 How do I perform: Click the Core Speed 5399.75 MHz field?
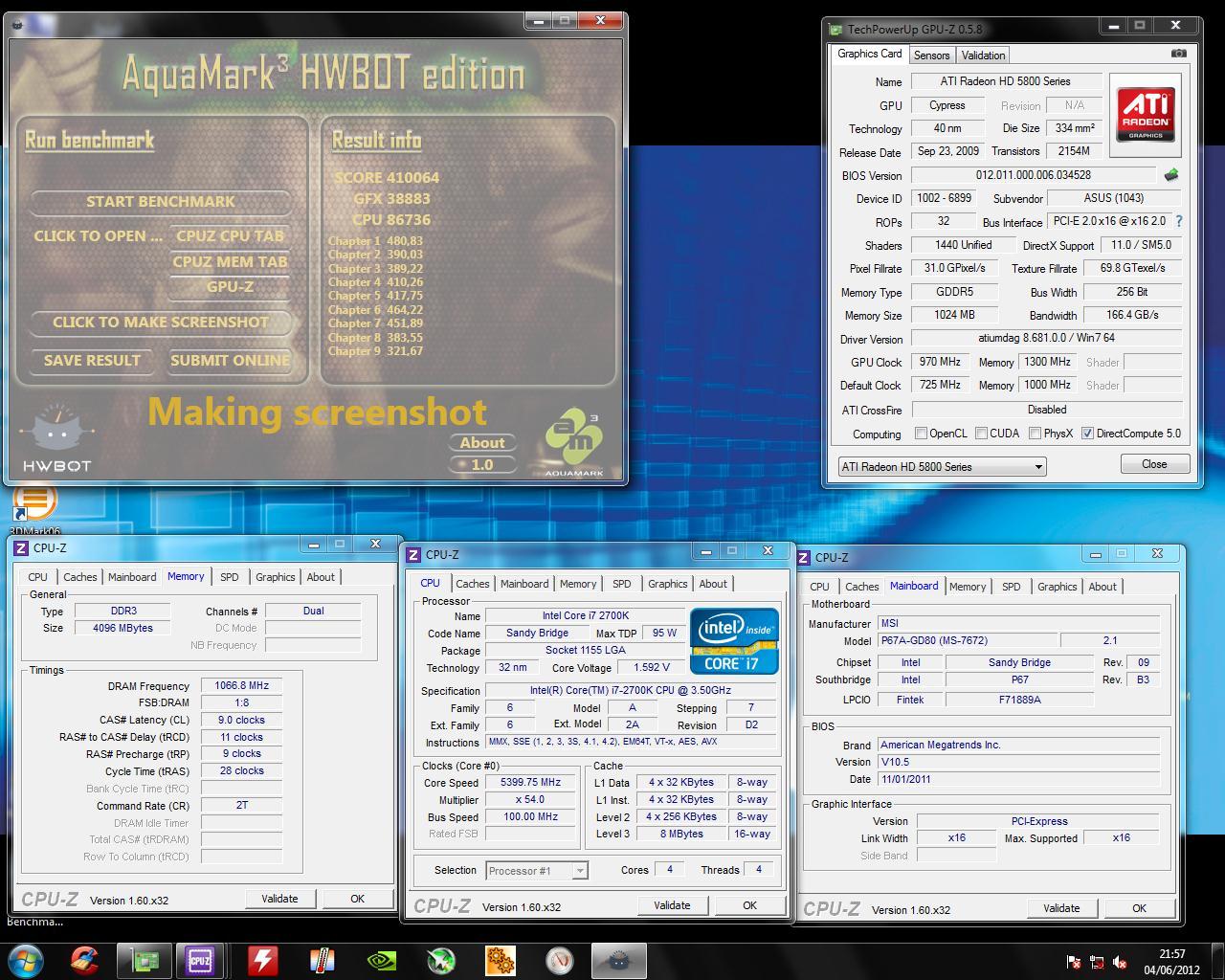530,783
